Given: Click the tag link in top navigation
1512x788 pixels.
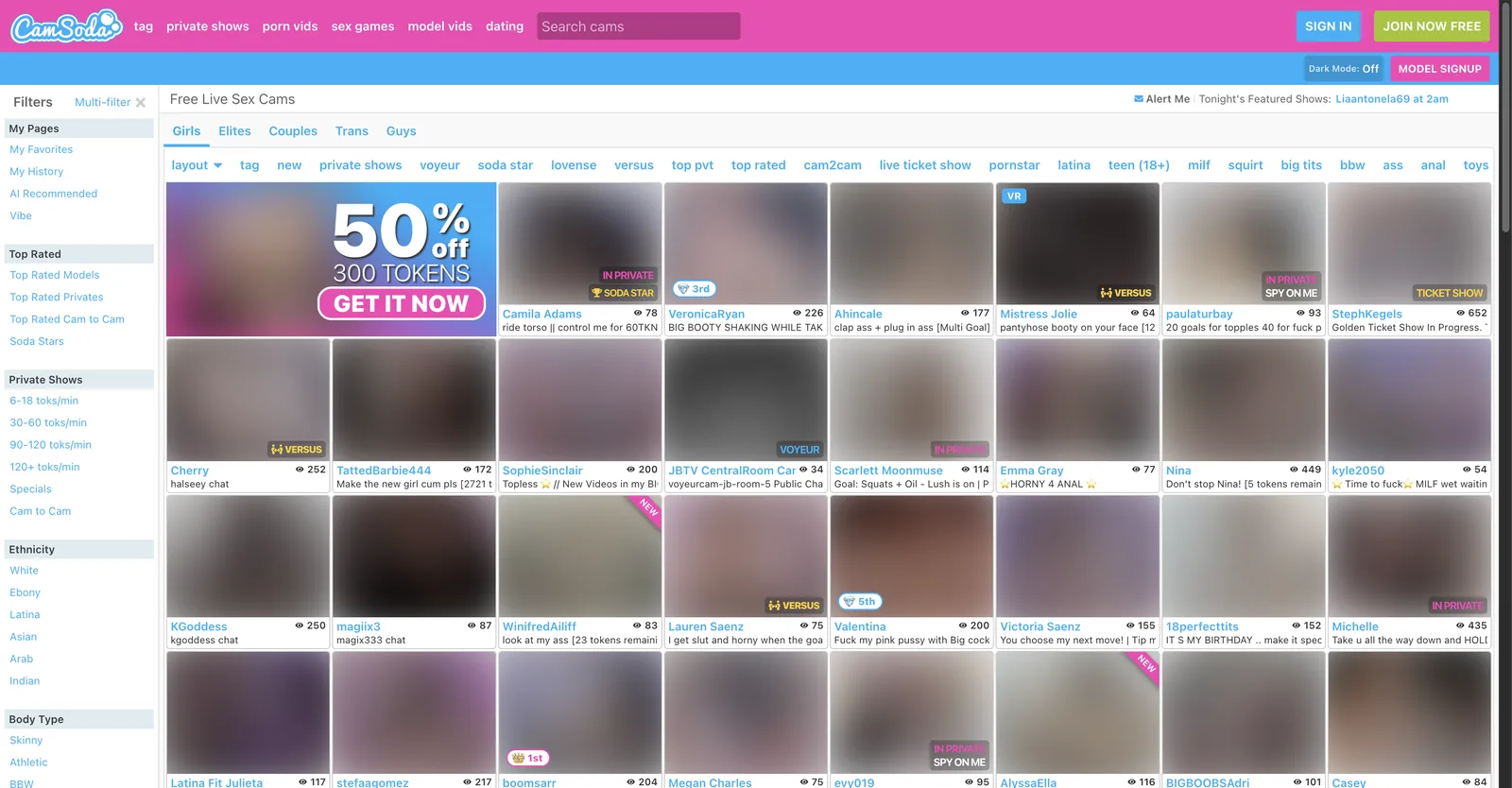Looking at the screenshot, I should [x=144, y=26].
